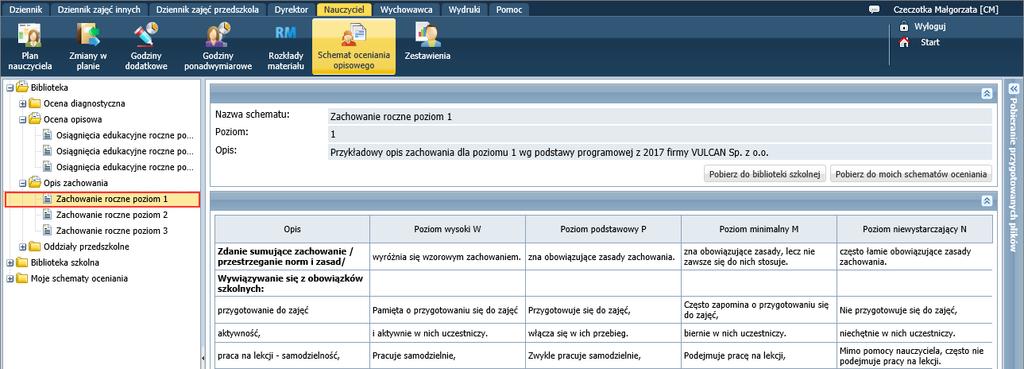The width and height of the screenshot is (1024, 369).
Task: Collapse the Pobieranie przygotowanych plików side panel
Action: coord(1014,88)
